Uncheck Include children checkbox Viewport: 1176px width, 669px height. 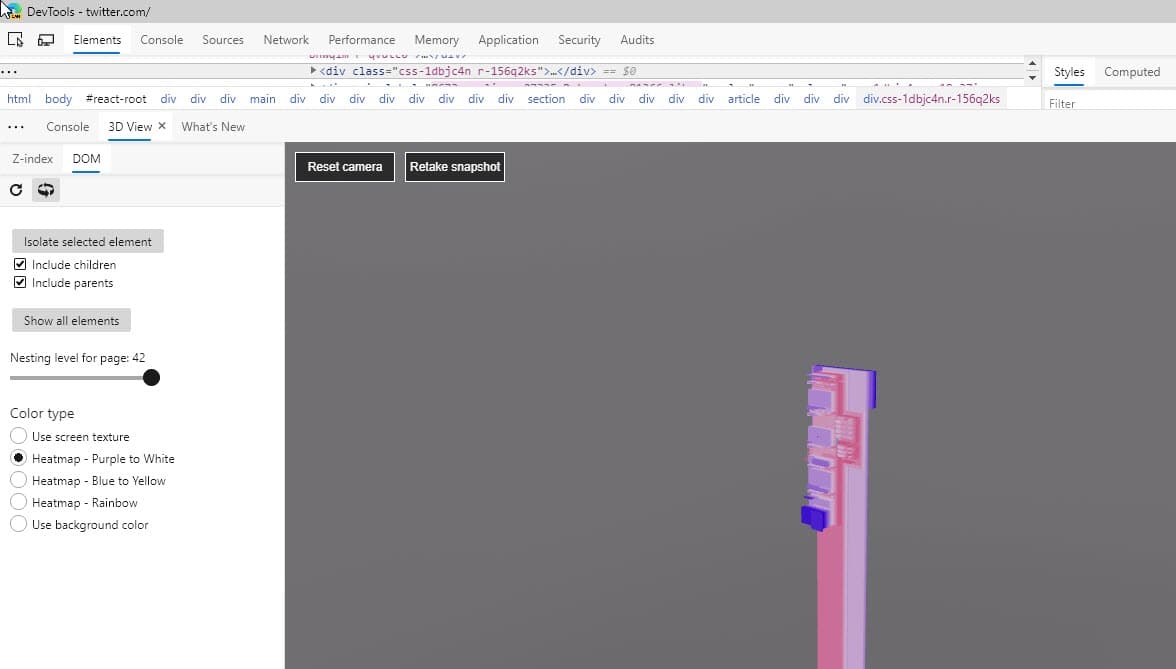click(x=20, y=264)
